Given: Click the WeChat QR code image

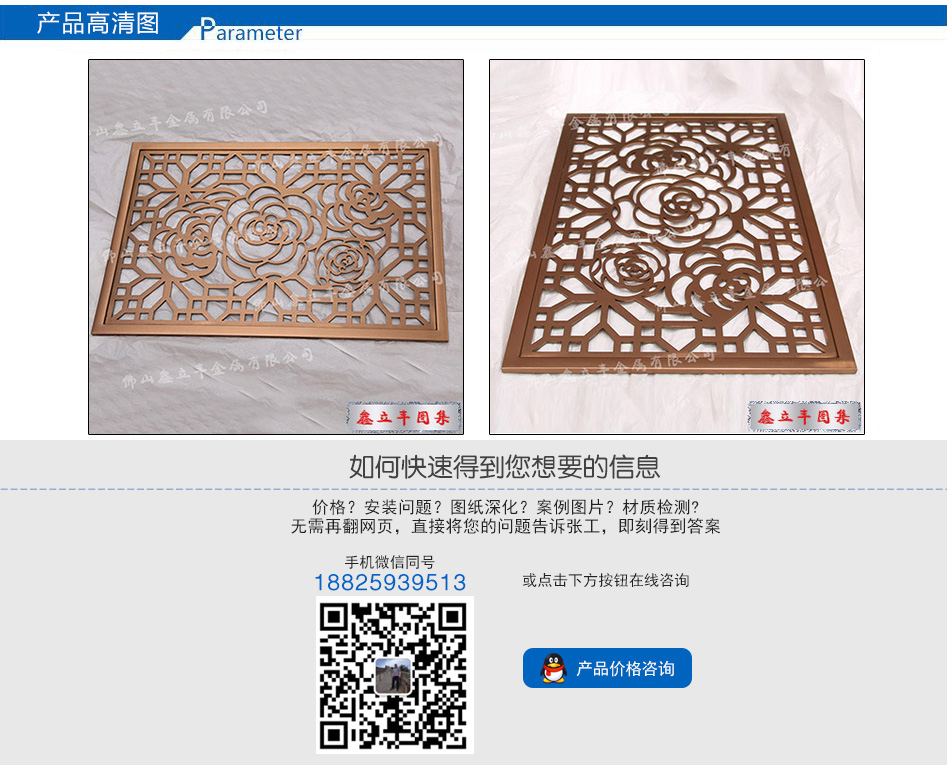Looking at the screenshot, I should pos(394,675).
